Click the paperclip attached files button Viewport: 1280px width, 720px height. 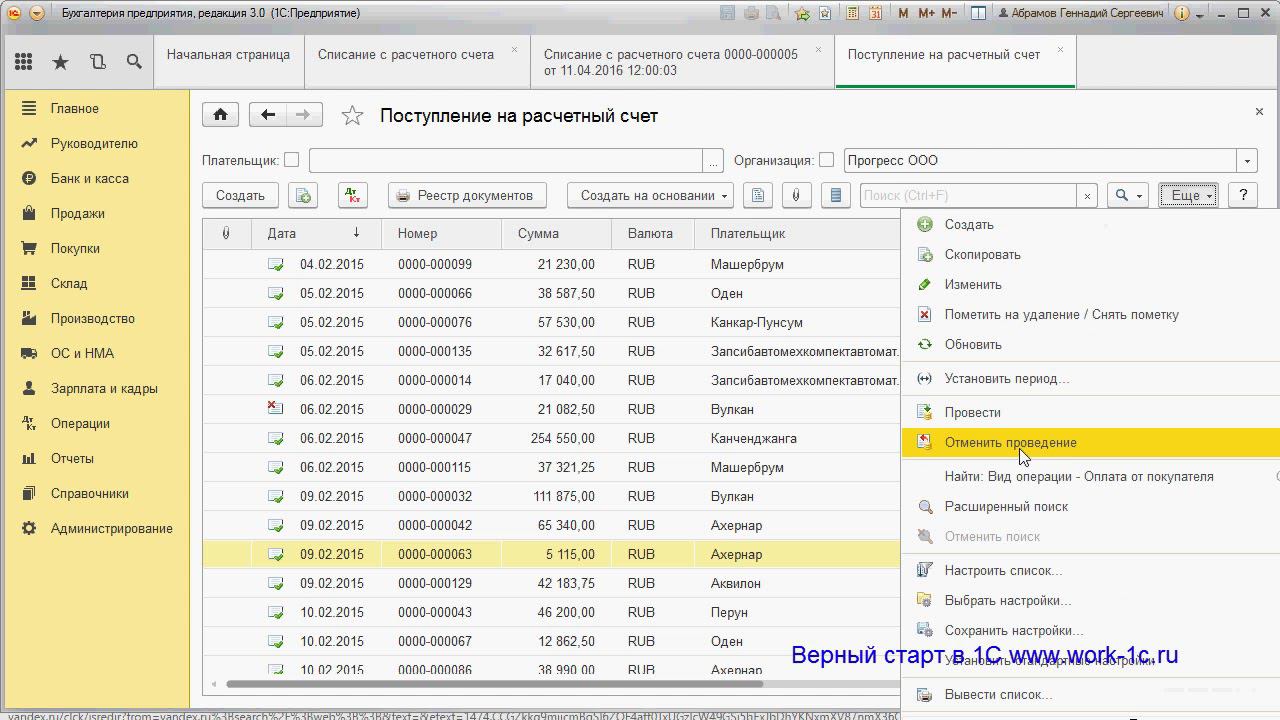coord(796,196)
